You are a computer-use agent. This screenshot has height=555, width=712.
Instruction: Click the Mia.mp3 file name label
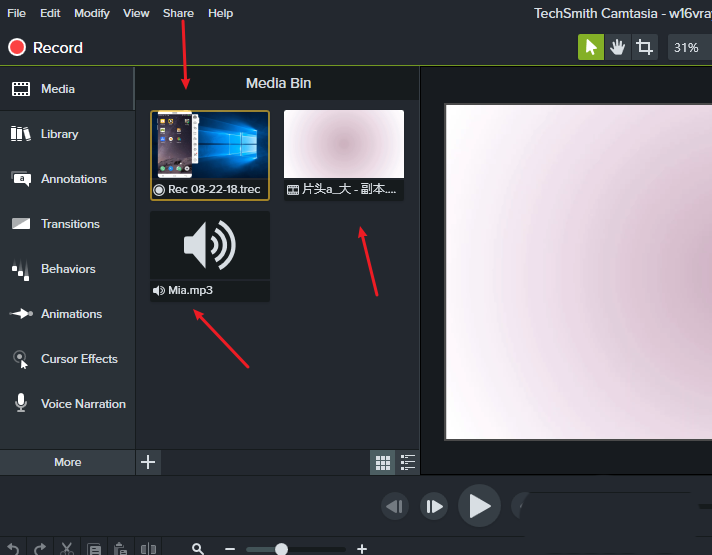click(x=190, y=290)
